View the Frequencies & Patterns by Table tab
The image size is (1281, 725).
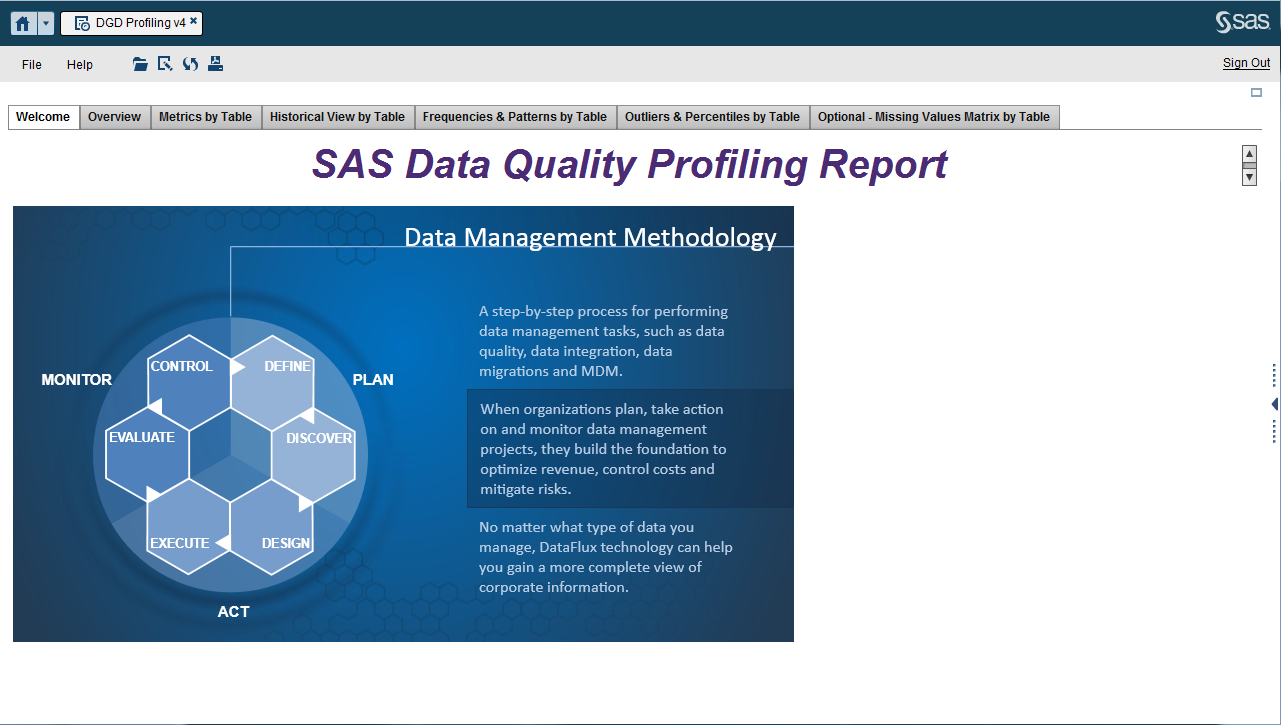515,116
